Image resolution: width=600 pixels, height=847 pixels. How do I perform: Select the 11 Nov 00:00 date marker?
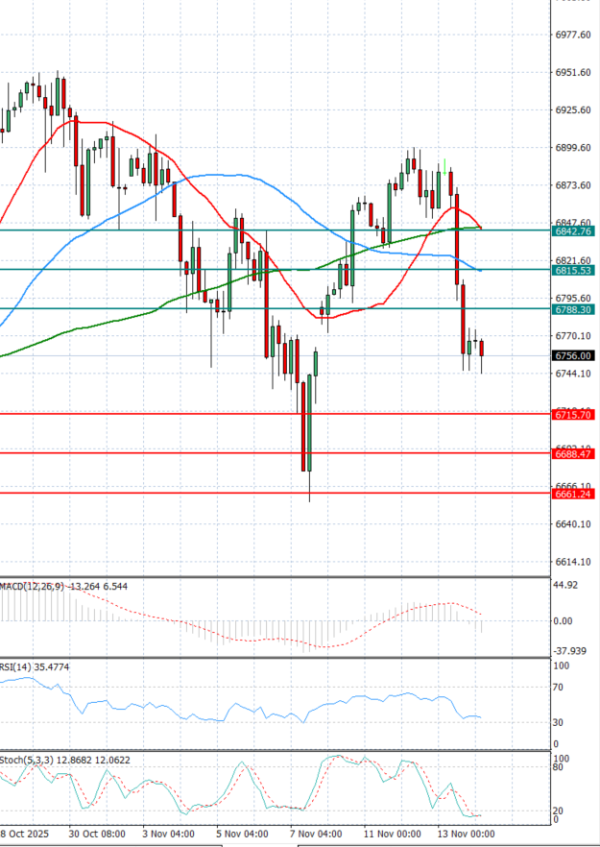tap(391, 832)
